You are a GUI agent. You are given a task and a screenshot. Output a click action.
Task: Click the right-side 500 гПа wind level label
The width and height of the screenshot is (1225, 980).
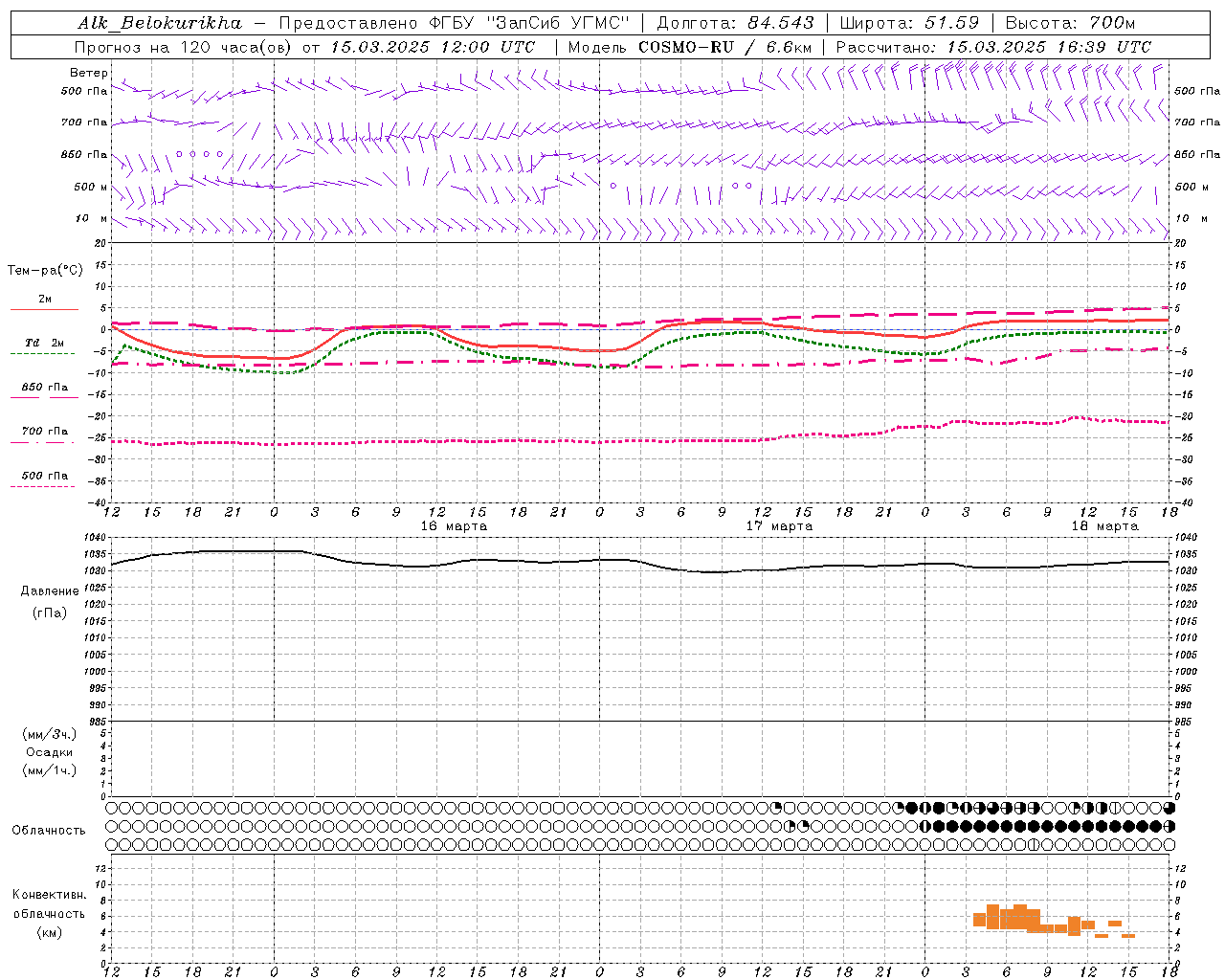(x=1197, y=92)
